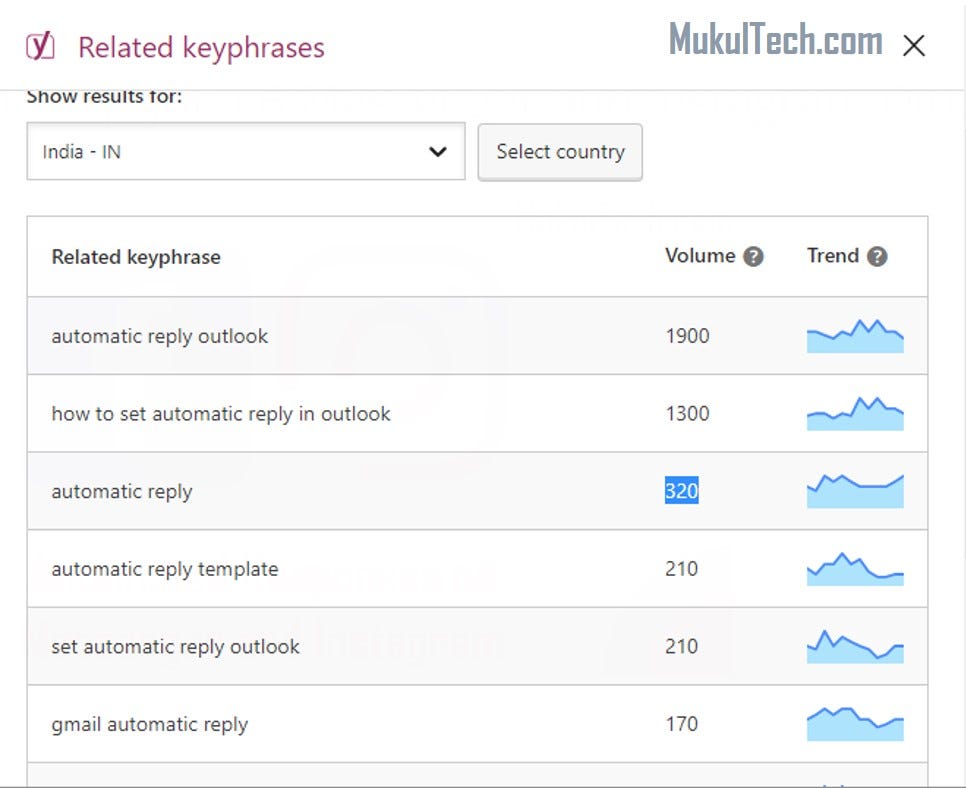Open the Volume help question icon
Screen dimensions: 966x788
click(753, 256)
